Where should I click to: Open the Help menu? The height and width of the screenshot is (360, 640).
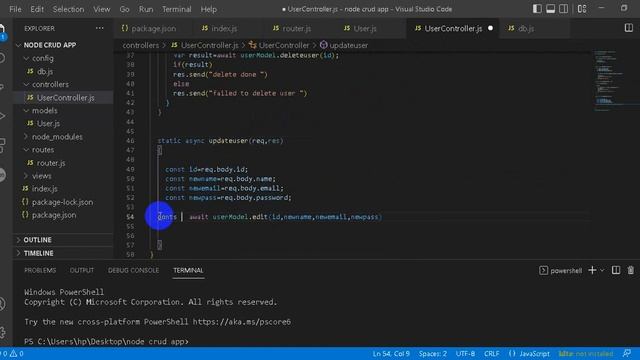click(x=209, y=9)
